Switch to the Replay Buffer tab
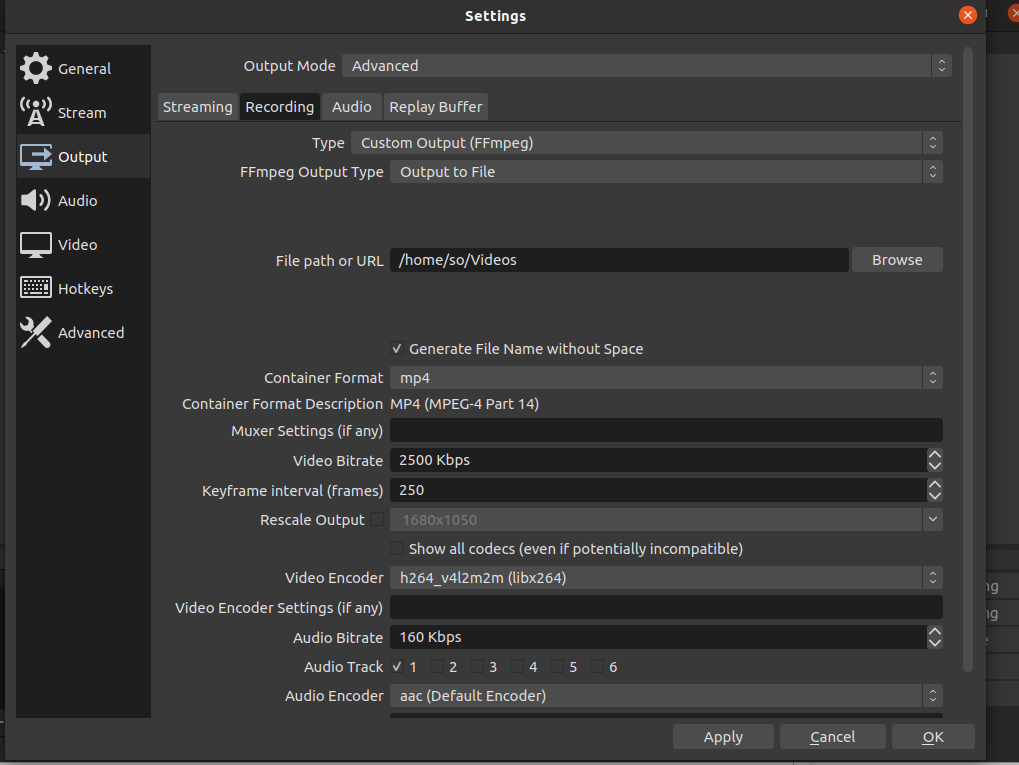The image size is (1019, 765). point(436,107)
